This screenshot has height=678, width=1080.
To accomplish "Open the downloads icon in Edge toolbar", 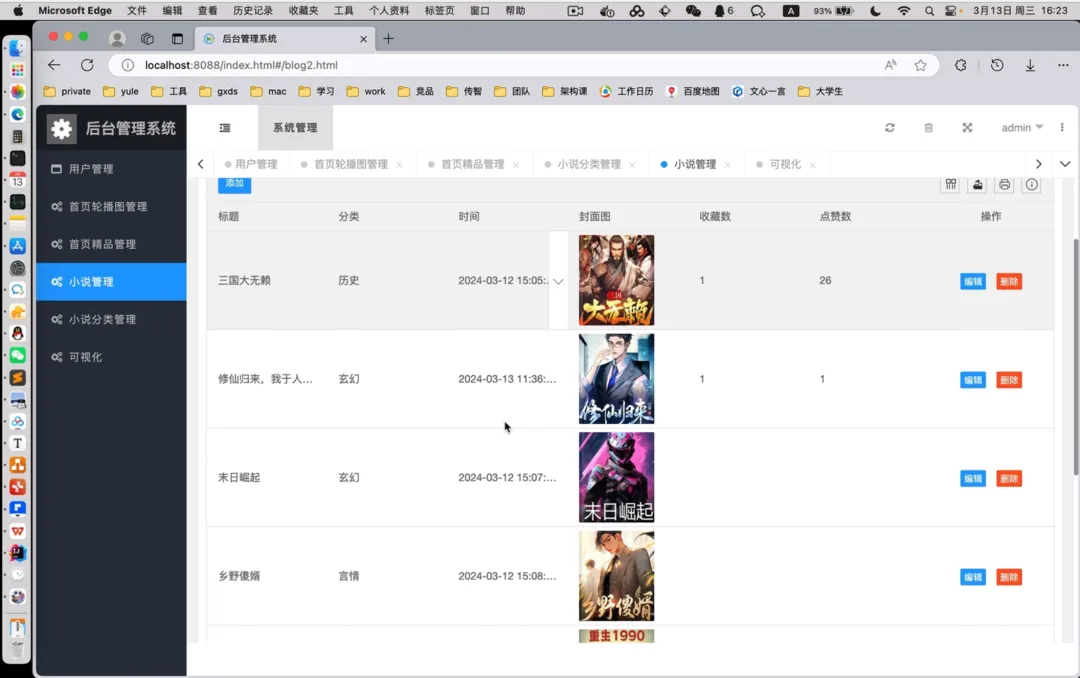I will pos(1030,65).
